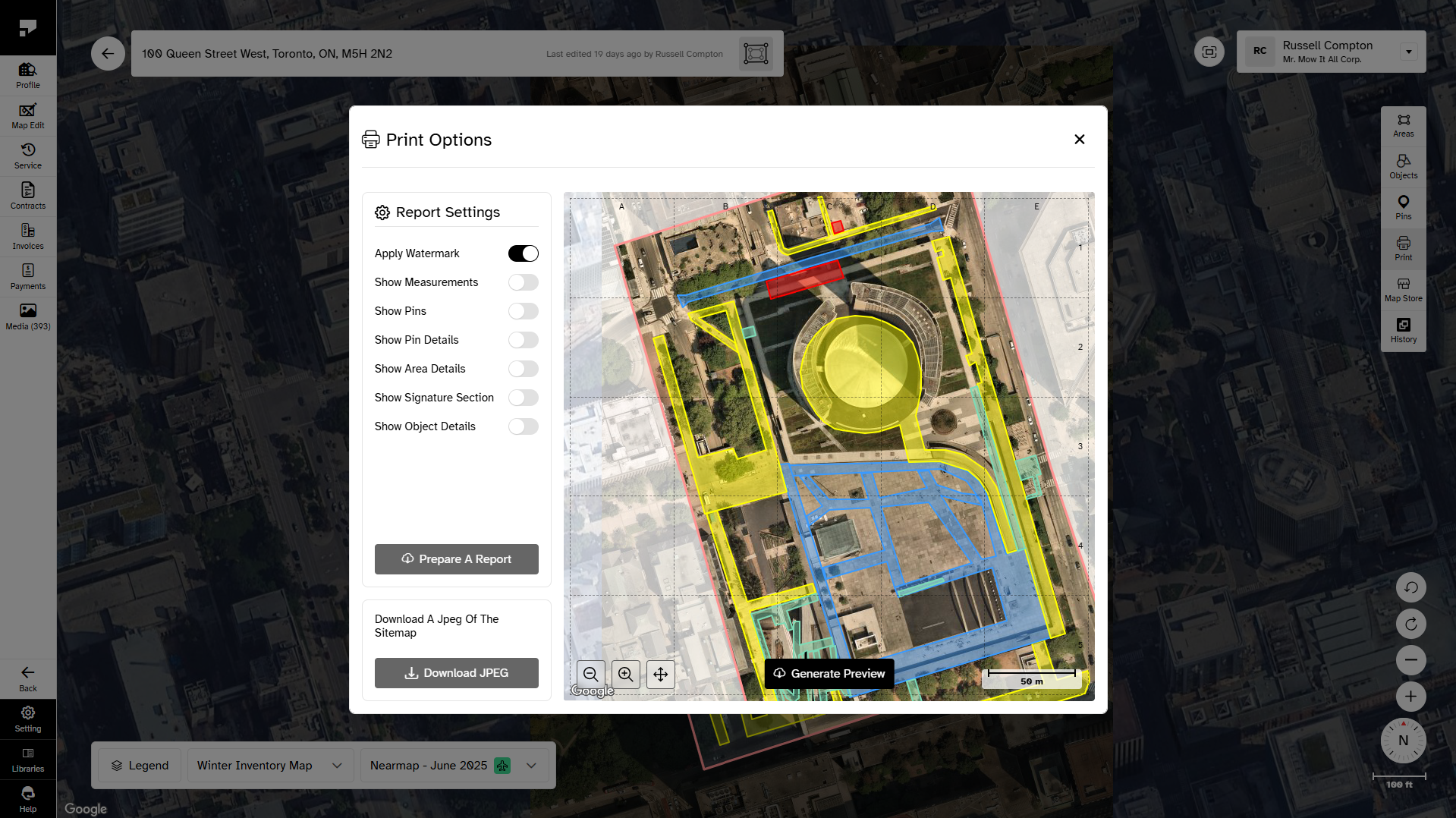Click the north compass
The image size is (1456, 818).
click(1404, 741)
